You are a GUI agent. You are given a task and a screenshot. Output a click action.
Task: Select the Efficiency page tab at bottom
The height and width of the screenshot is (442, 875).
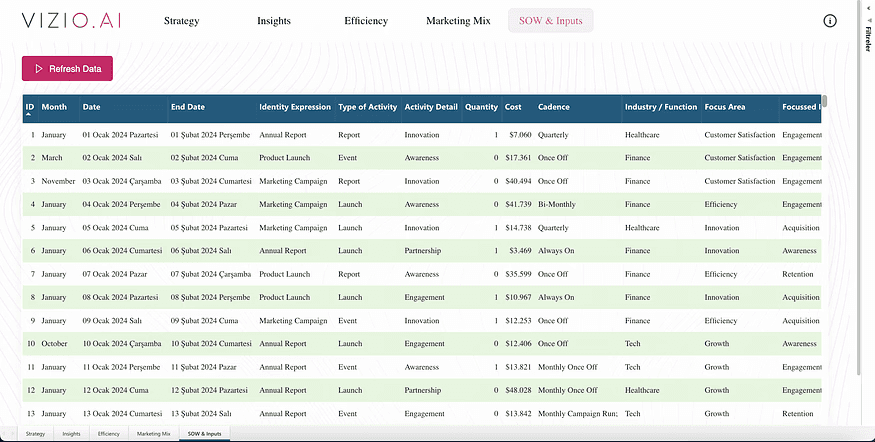(x=109, y=434)
